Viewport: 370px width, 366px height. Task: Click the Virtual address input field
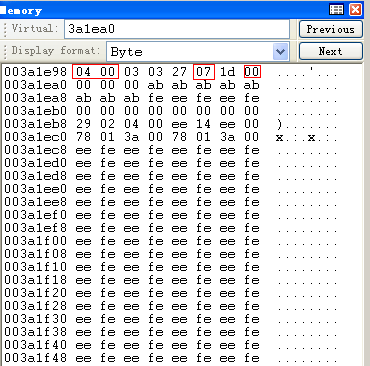pos(177,29)
